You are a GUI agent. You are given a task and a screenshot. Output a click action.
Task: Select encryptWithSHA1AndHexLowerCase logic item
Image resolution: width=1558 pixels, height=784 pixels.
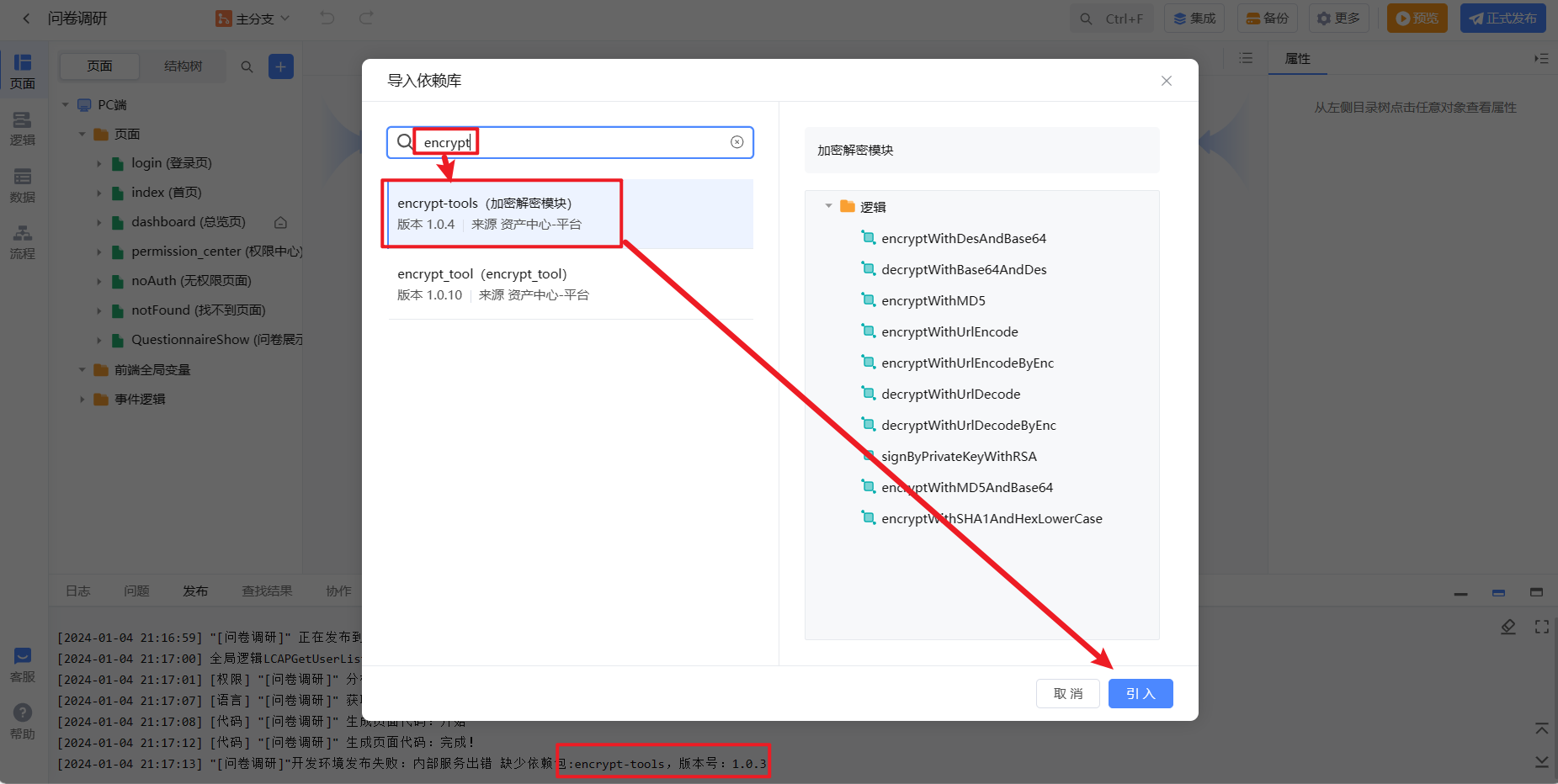[992, 519]
